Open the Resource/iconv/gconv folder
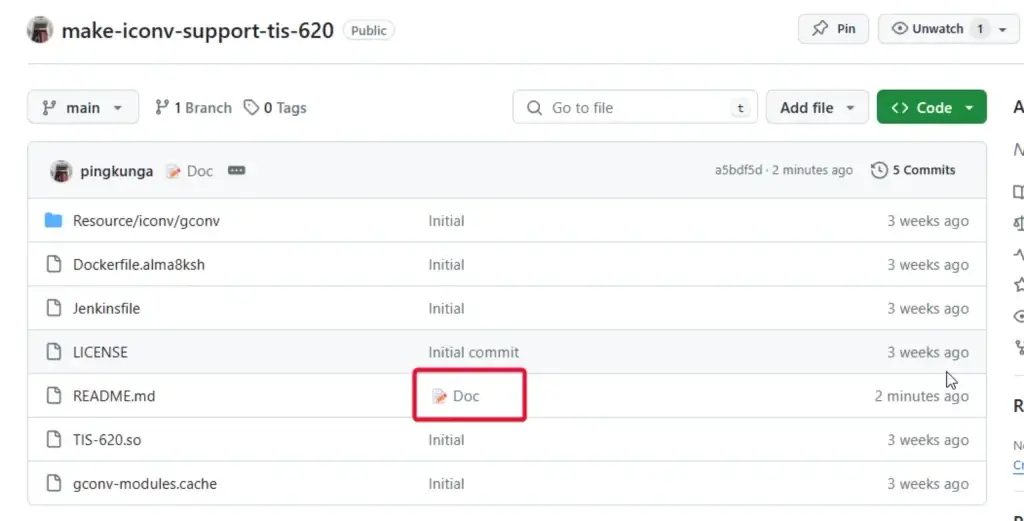 pyautogui.click(x=146, y=221)
